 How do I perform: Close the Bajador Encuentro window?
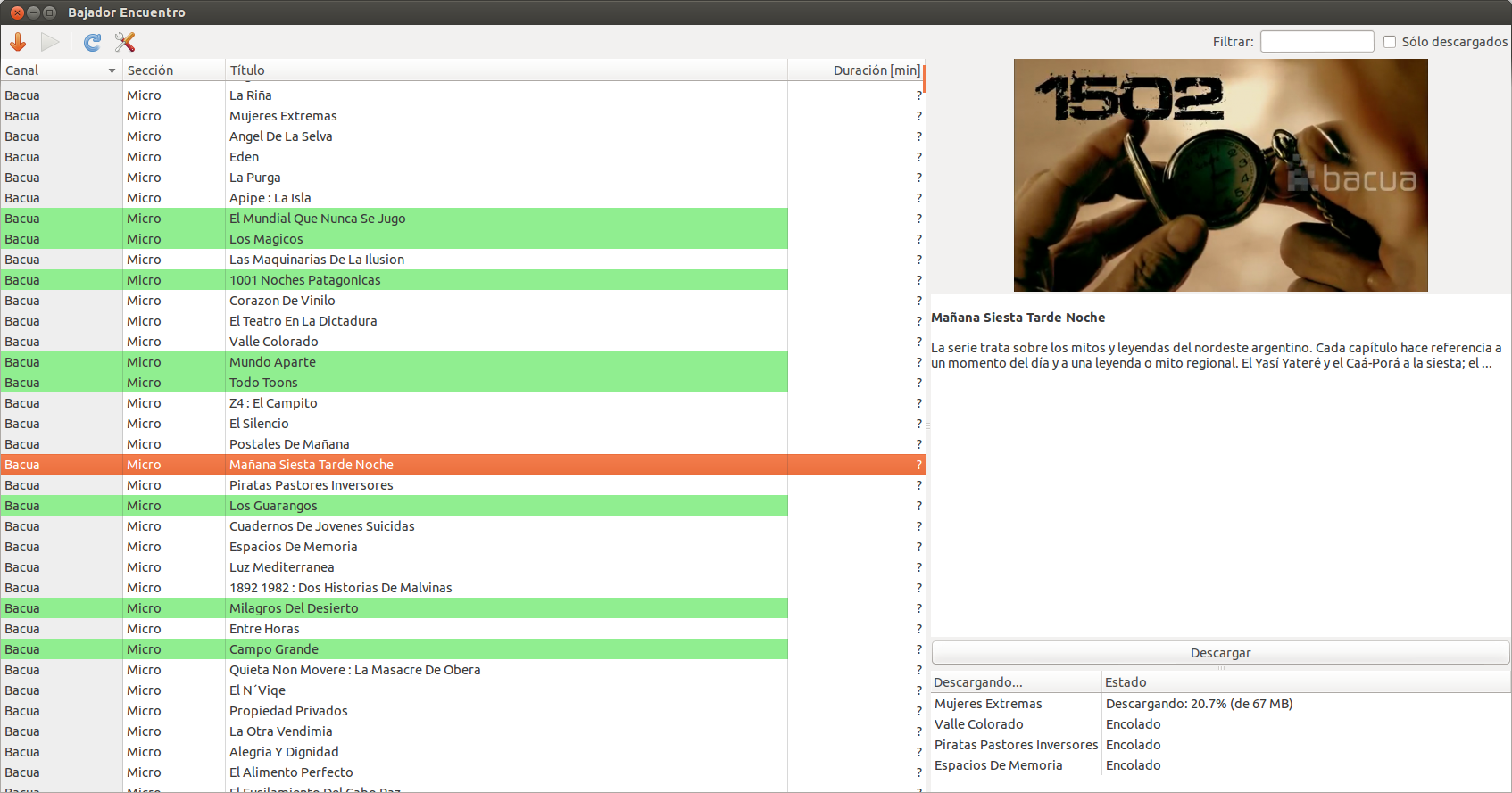tap(17, 12)
